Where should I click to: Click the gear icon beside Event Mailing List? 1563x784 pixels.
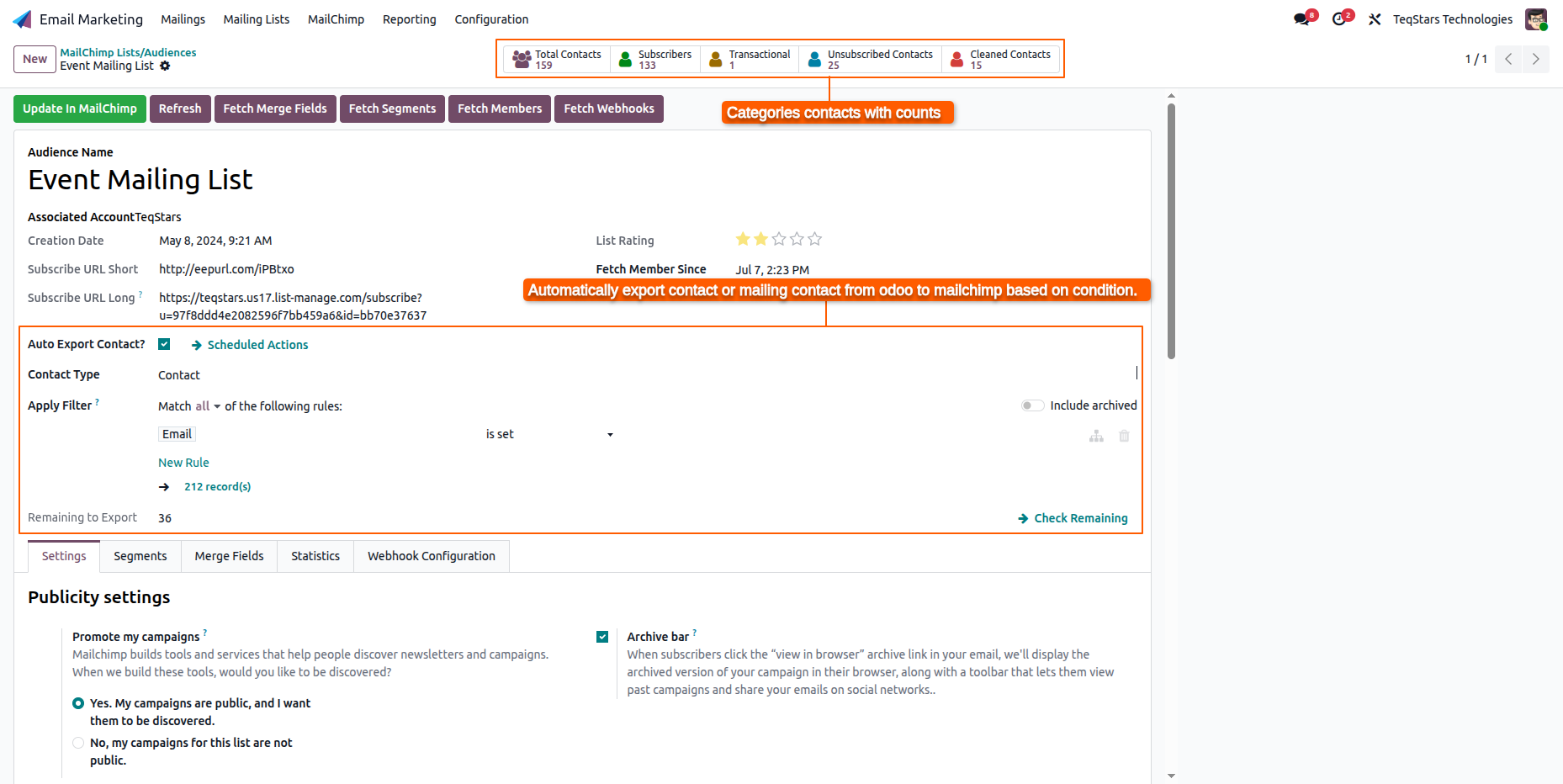tap(165, 66)
